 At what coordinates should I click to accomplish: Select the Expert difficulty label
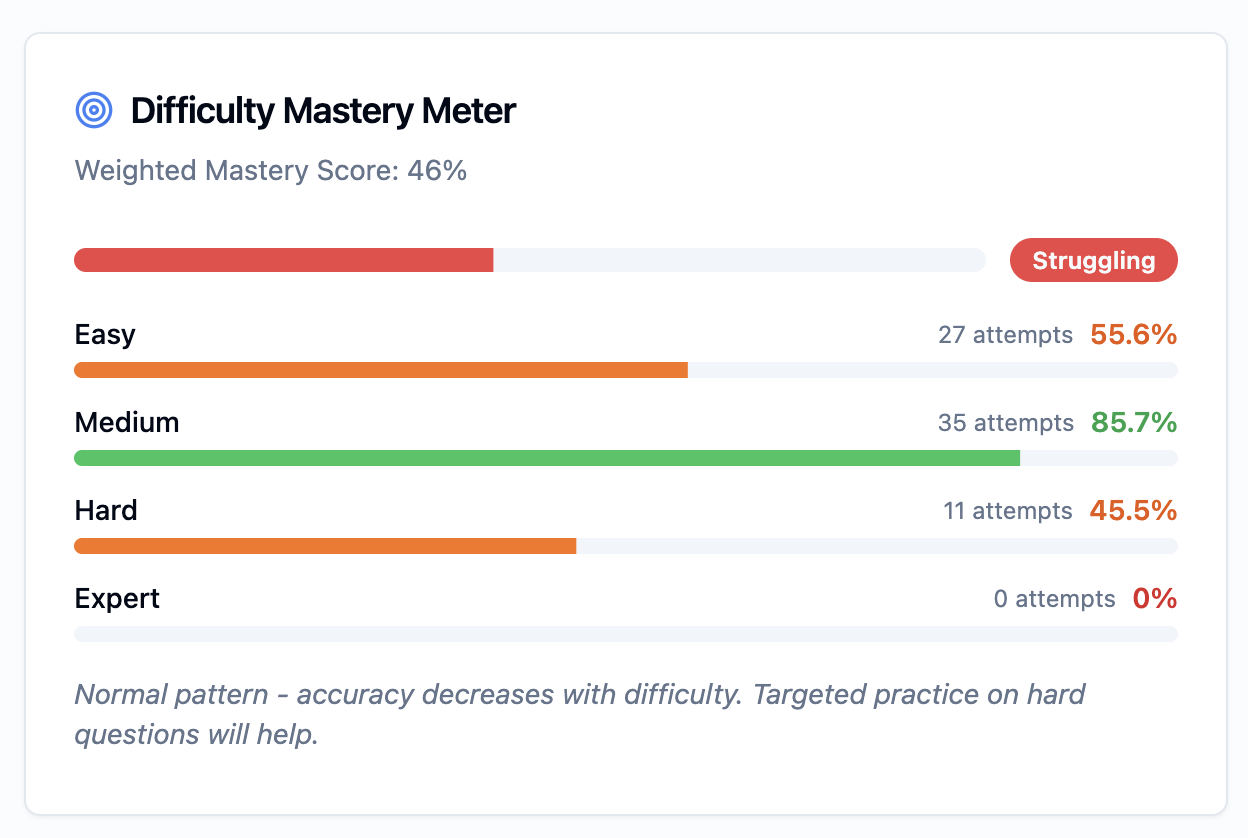click(x=117, y=599)
